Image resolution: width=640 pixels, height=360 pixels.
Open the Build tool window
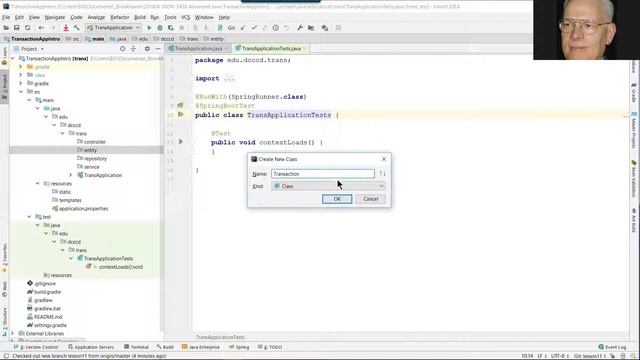tap(165, 347)
